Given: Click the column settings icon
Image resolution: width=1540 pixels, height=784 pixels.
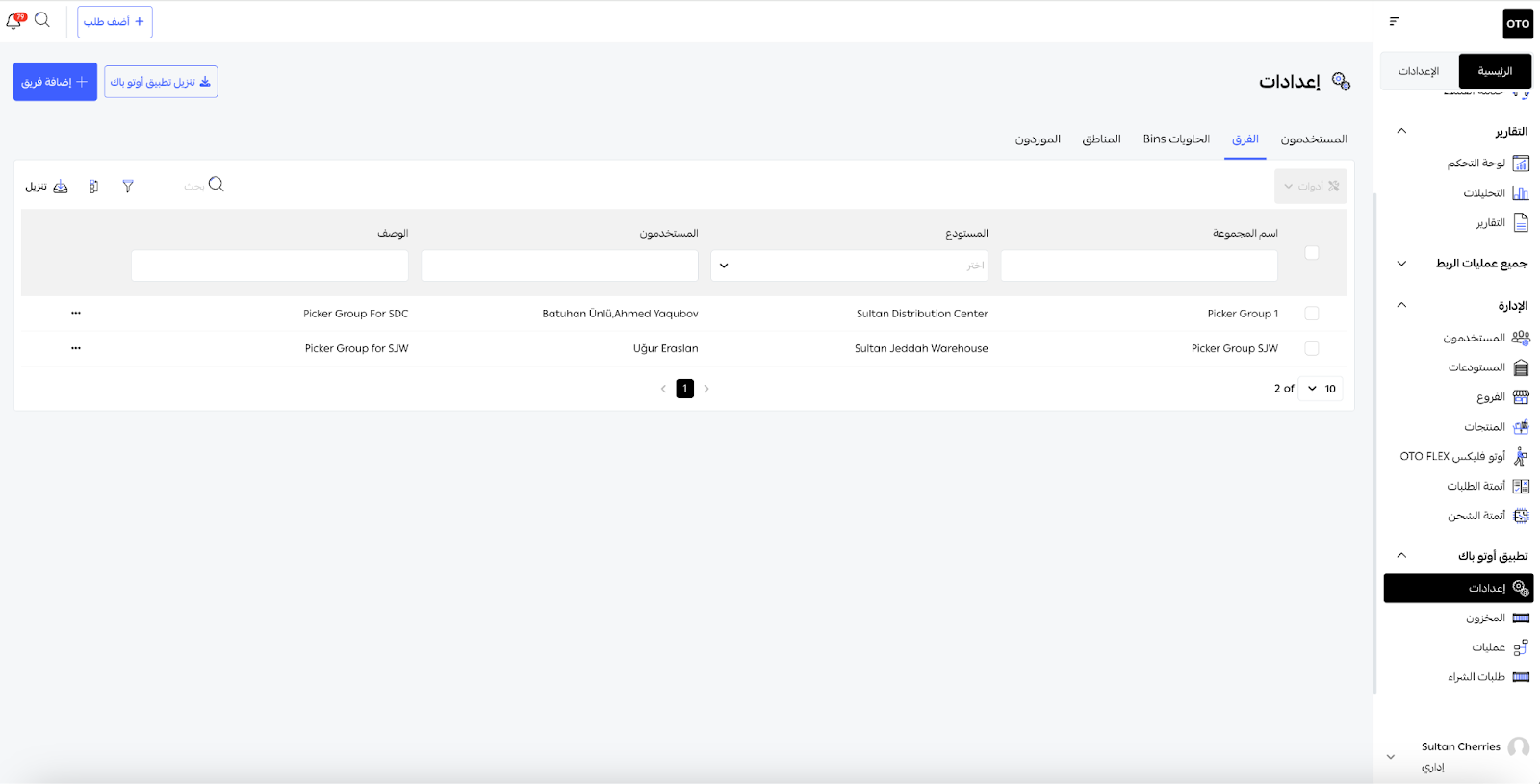Looking at the screenshot, I should pos(93,187).
